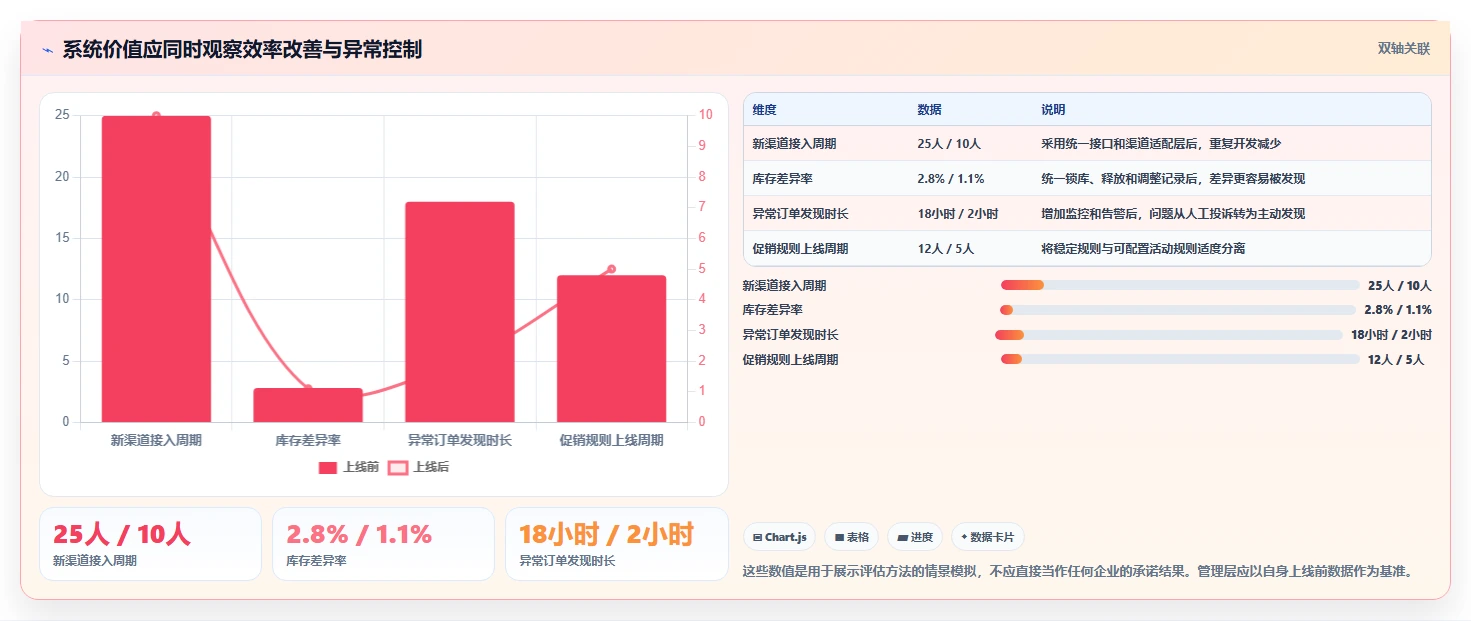Click the 促销规则上线周期 progress bar

[x=1180, y=359]
